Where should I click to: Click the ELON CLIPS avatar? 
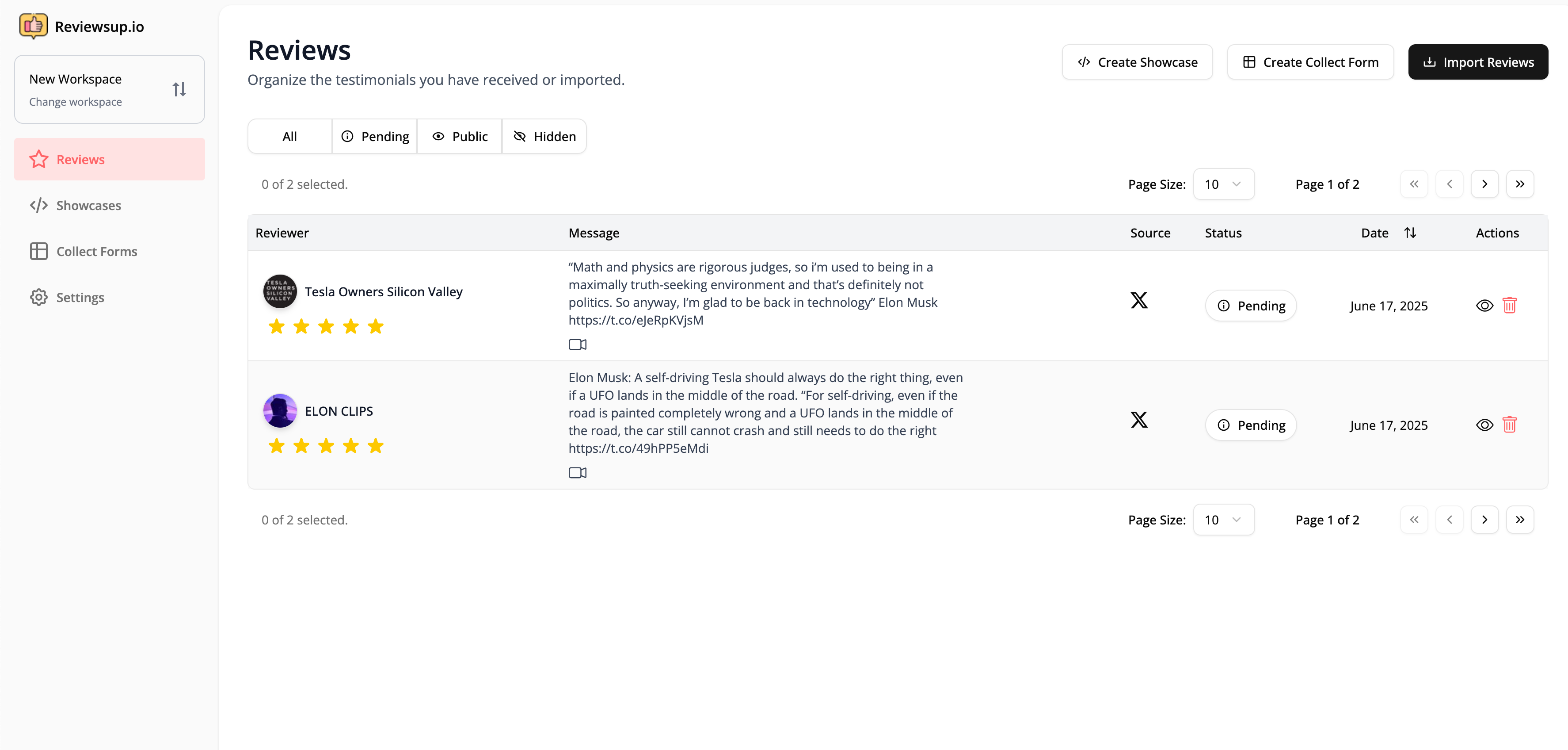pos(280,411)
